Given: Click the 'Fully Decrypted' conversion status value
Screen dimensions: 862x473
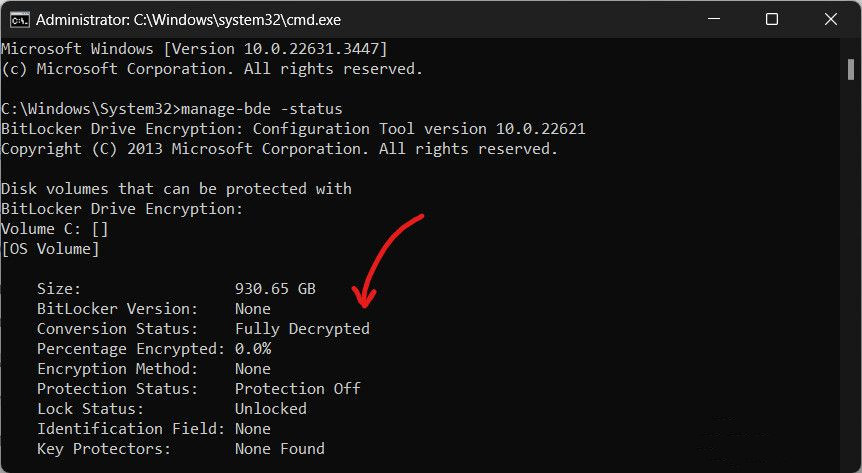Looking at the screenshot, I should (302, 329).
